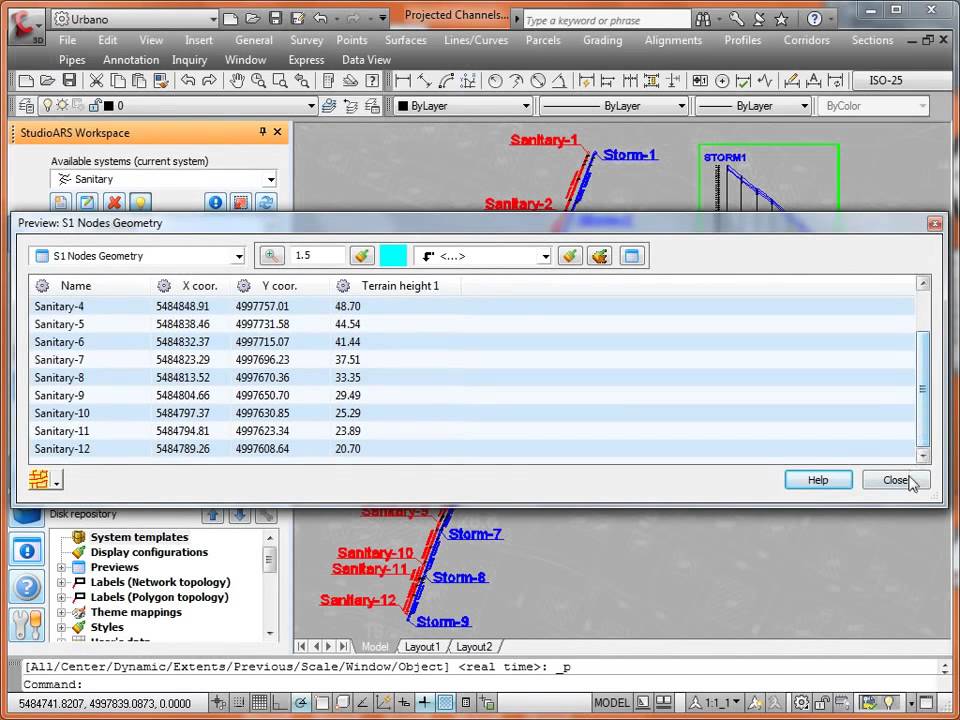This screenshot has width=960, height=720.
Task: Toggle Object Snap in status bar
Action: 322,703
